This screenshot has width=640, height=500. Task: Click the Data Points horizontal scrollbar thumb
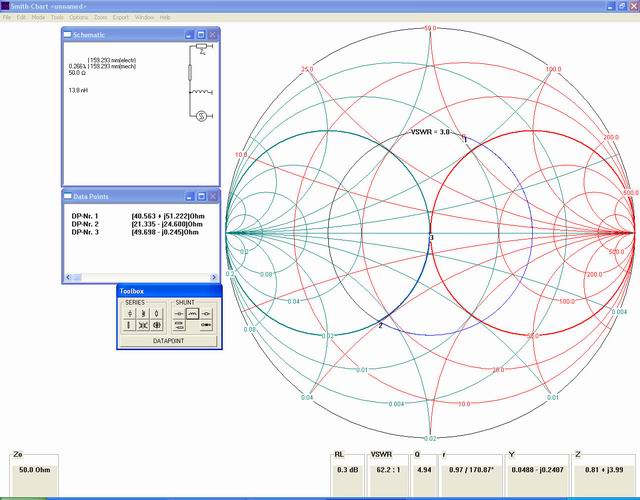pyautogui.click(x=77, y=278)
